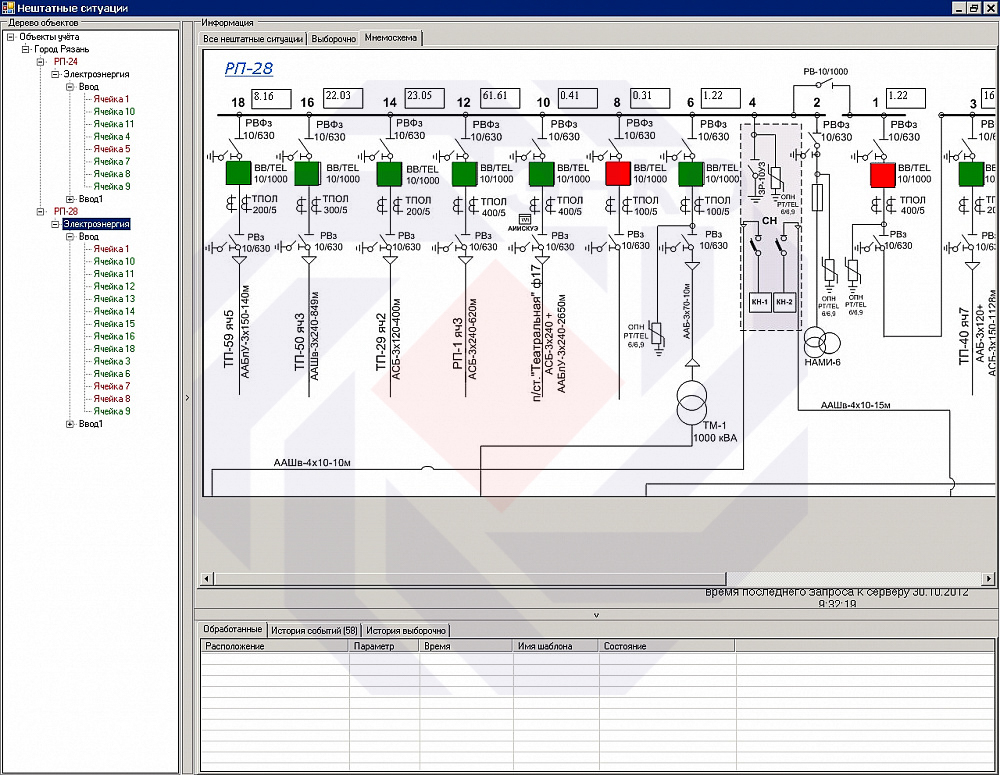Expand the Ввод1 node under РП-28
The height and width of the screenshot is (775, 1000).
[70, 424]
